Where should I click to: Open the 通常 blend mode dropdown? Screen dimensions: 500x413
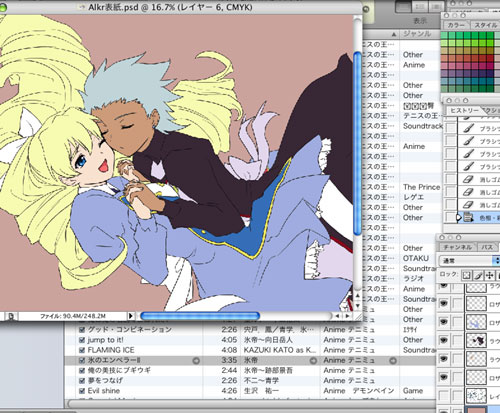coord(469,260)
